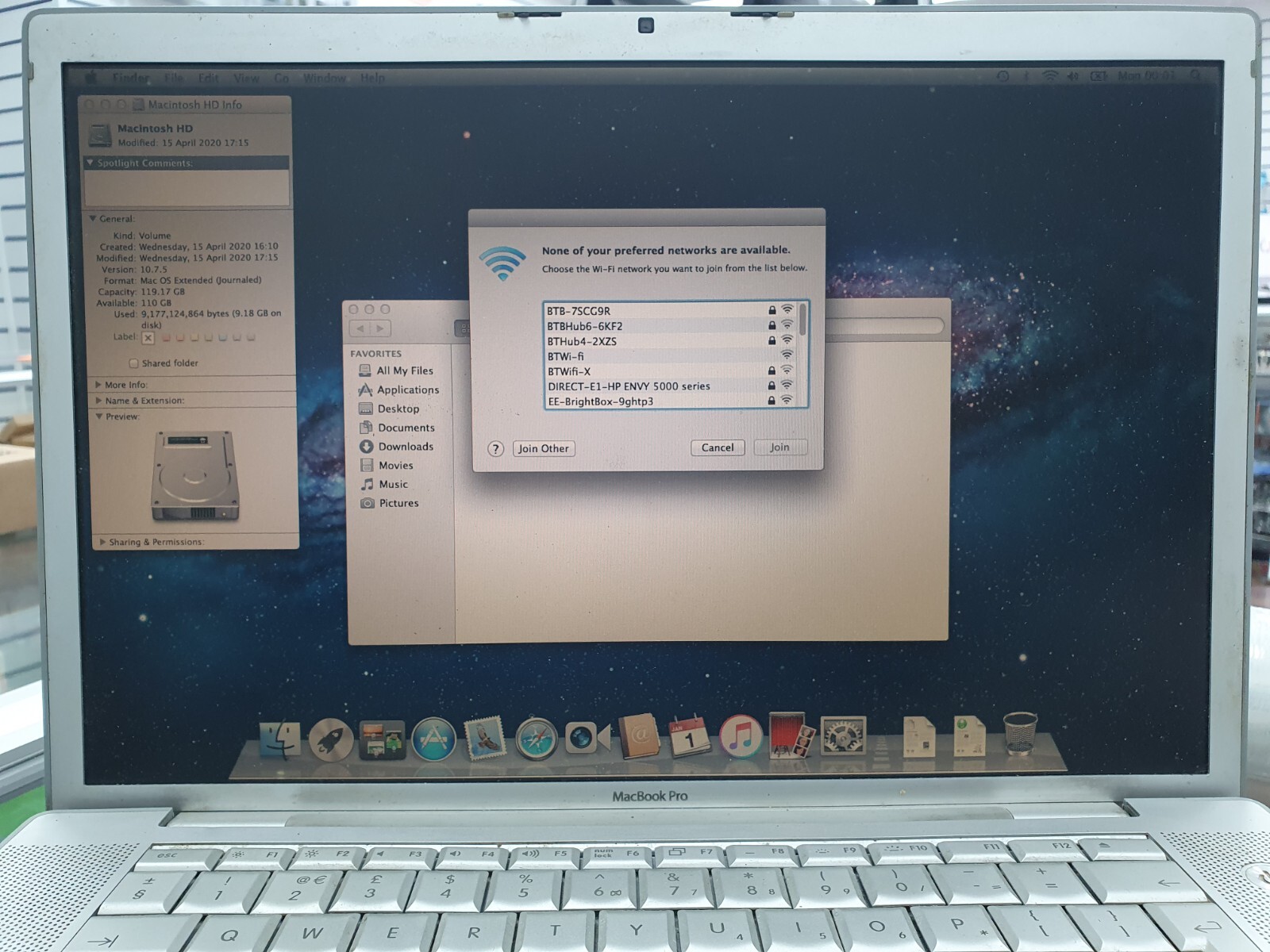Expand the More Info section
Viewport: 1270px width, 952px height.
click(x=98, y=385)
